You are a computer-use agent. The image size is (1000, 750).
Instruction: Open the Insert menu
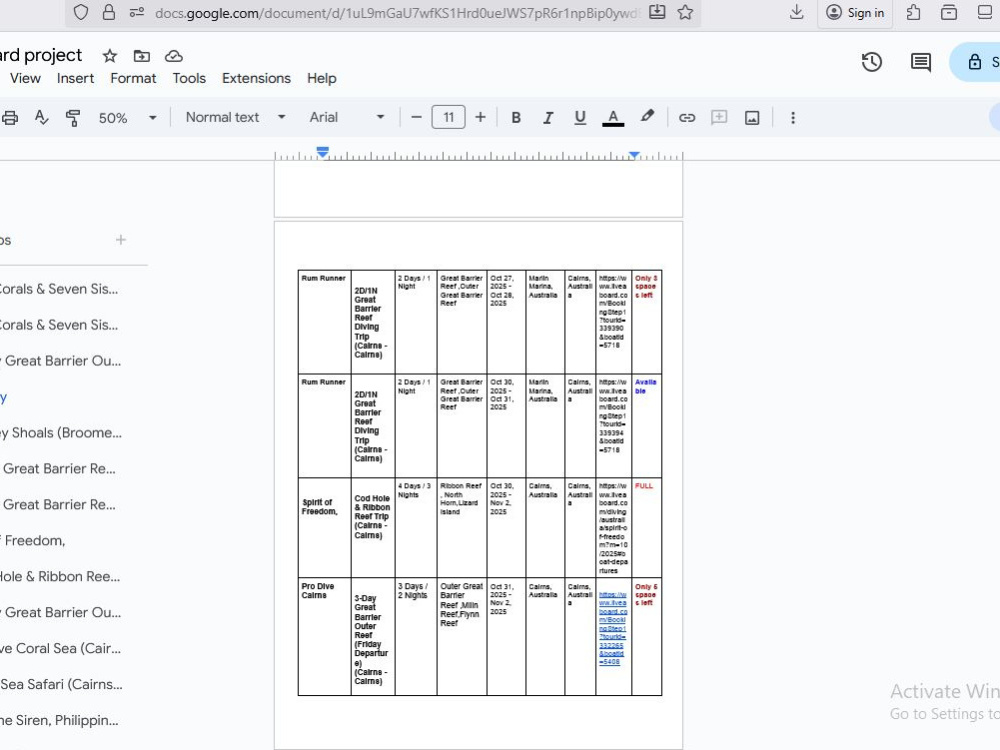point(75,78)
